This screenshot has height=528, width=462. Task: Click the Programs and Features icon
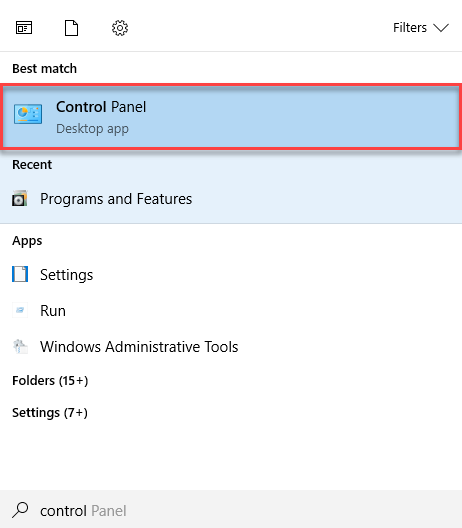[x=20, y=198]
